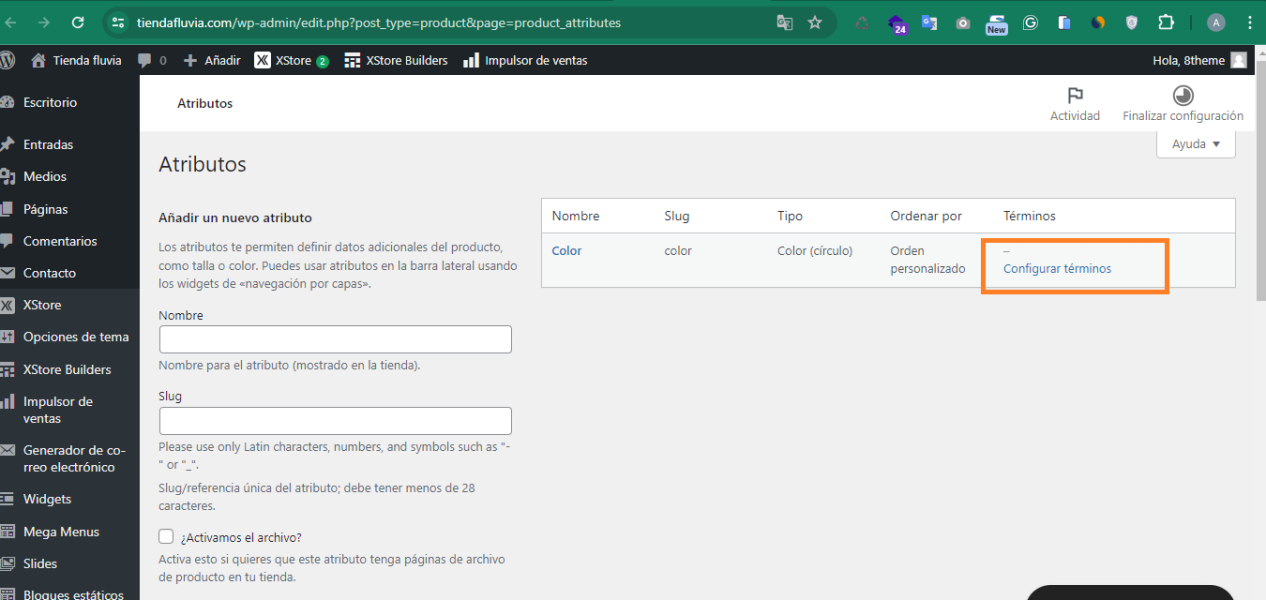Open XStore in the admin bar
Viewport: 1266px width, 600px height.
click(291, 60)
